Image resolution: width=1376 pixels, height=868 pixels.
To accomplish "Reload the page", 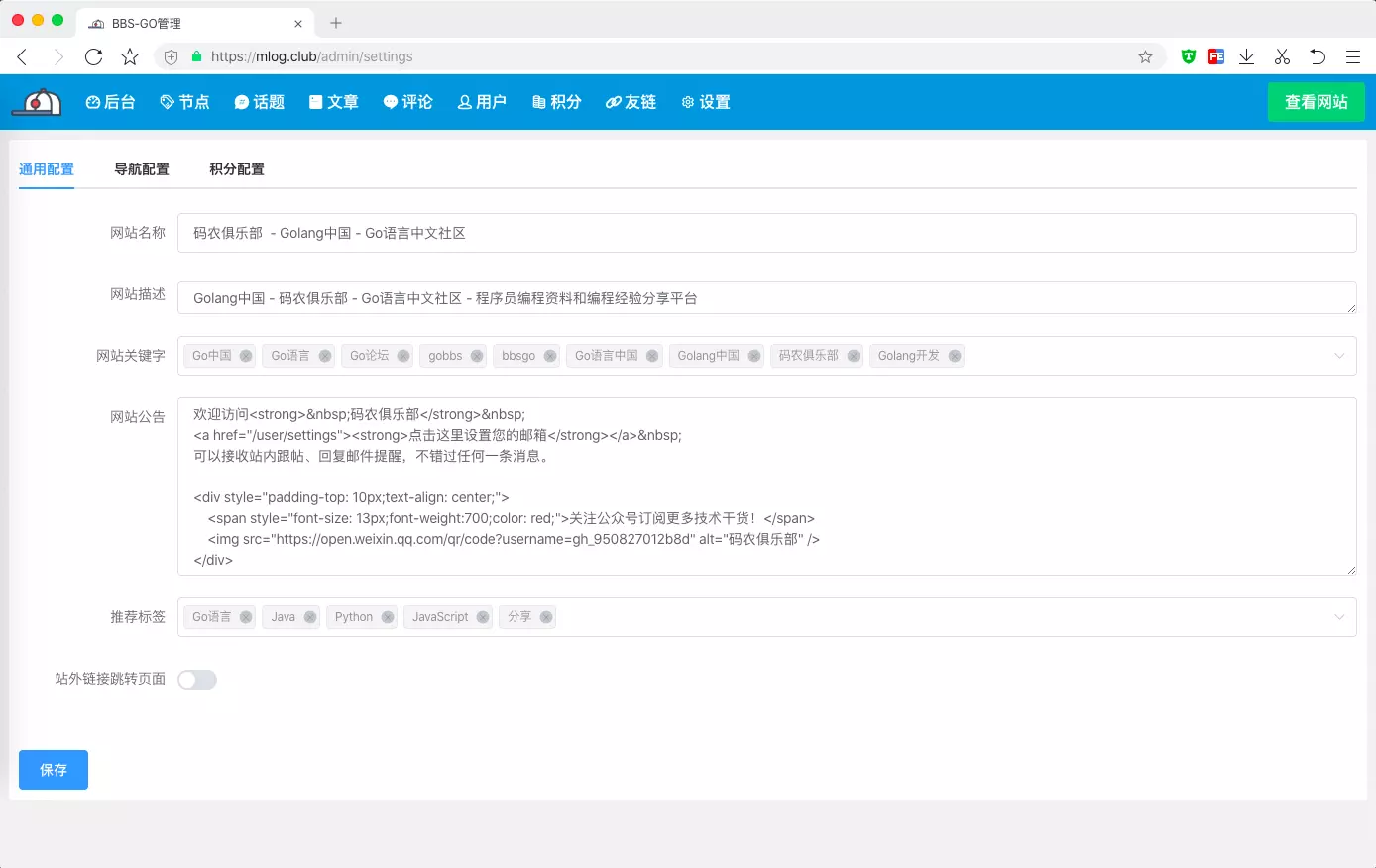I will click(x=94, y=56).
